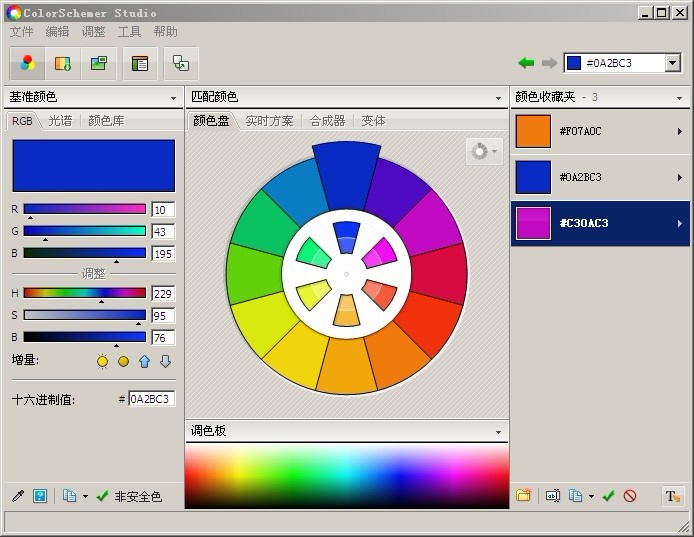Expand the 调色板 panel menu arrow
Image resolution: width=694 pixels, height=537 pixels.
(498, 432)
